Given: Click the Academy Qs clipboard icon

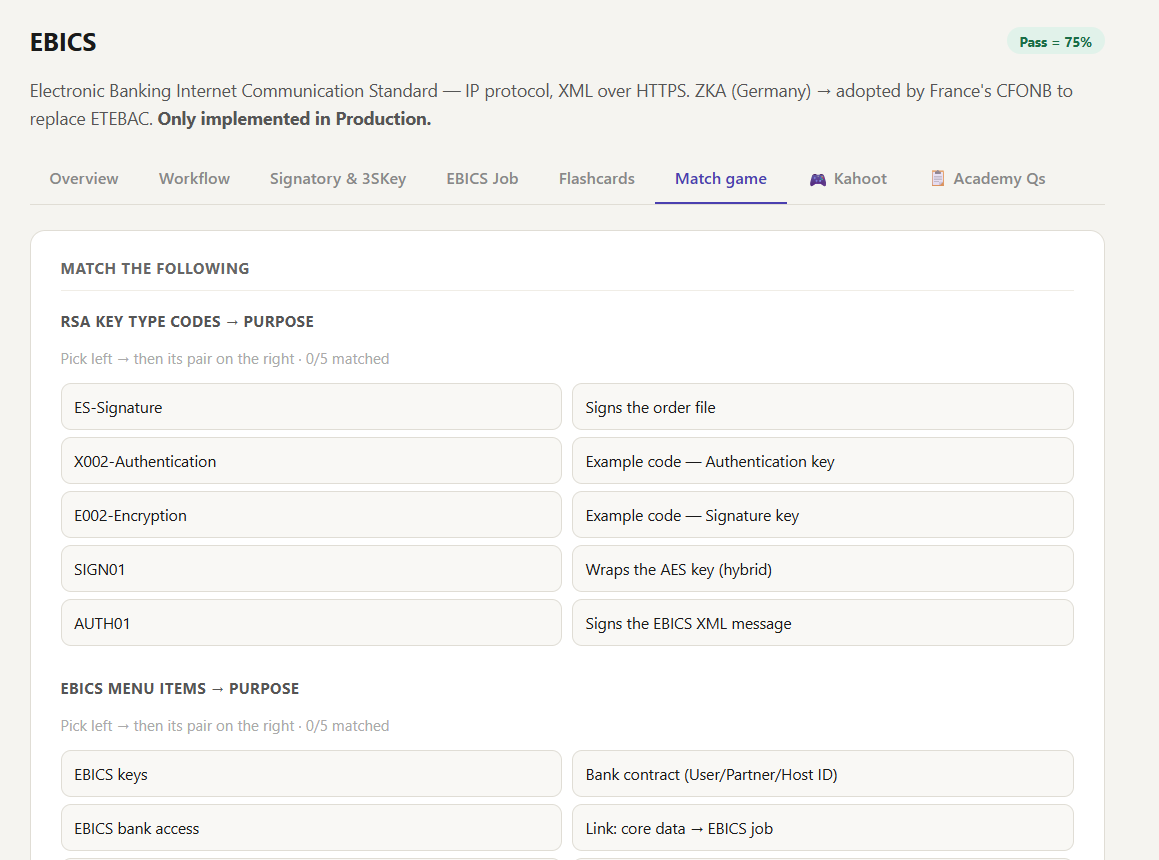Looking at the screenshot, I should (x=937, y=178).
